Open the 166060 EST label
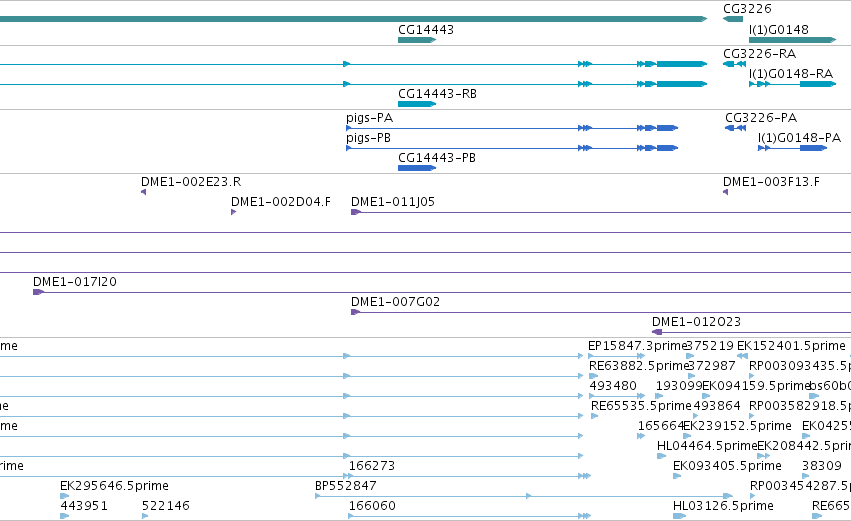Image resolution: width=851 pixels, height=521 pixels. [372, 506]
